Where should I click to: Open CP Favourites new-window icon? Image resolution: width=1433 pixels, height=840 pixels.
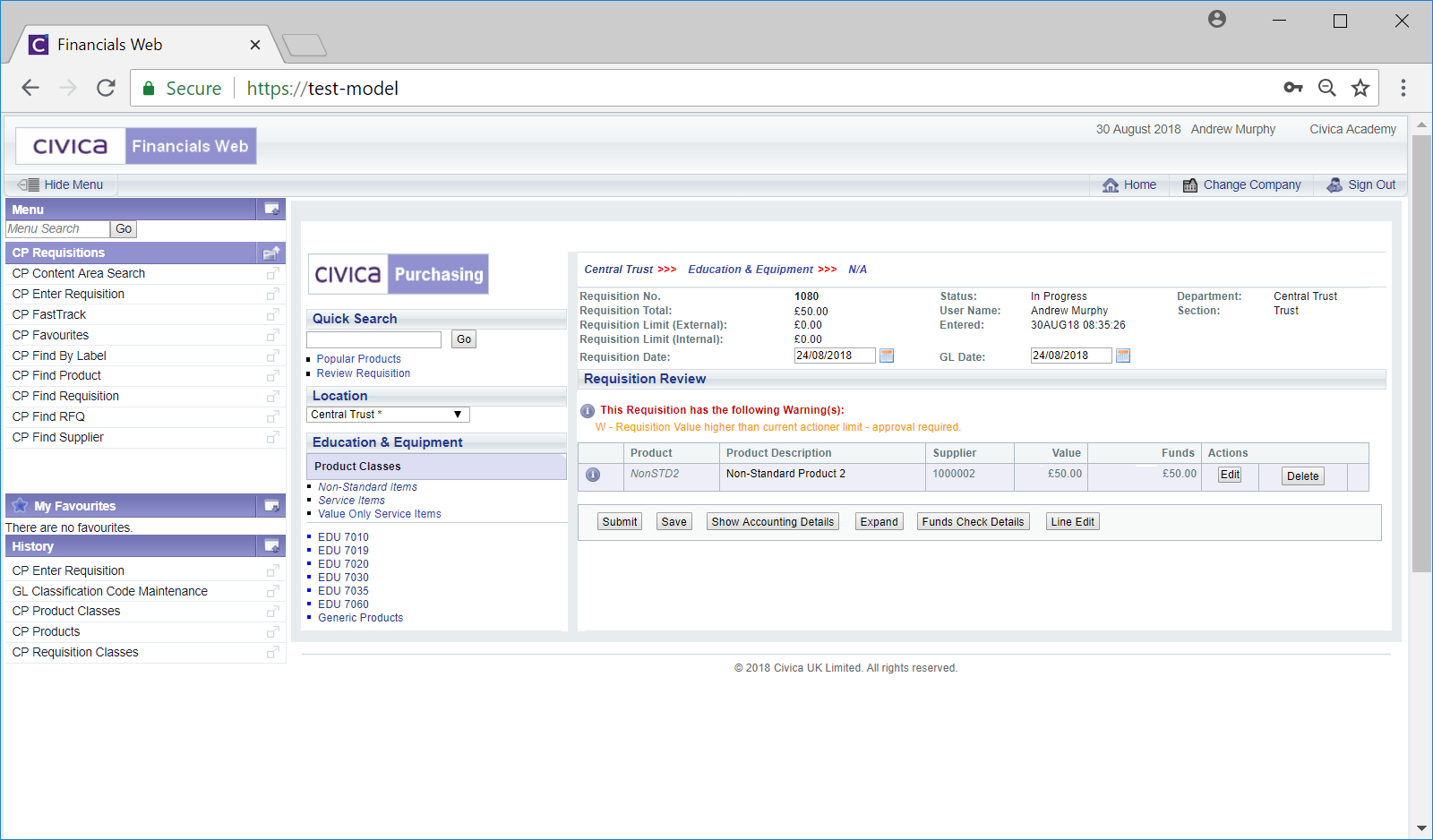coord(272,335)
